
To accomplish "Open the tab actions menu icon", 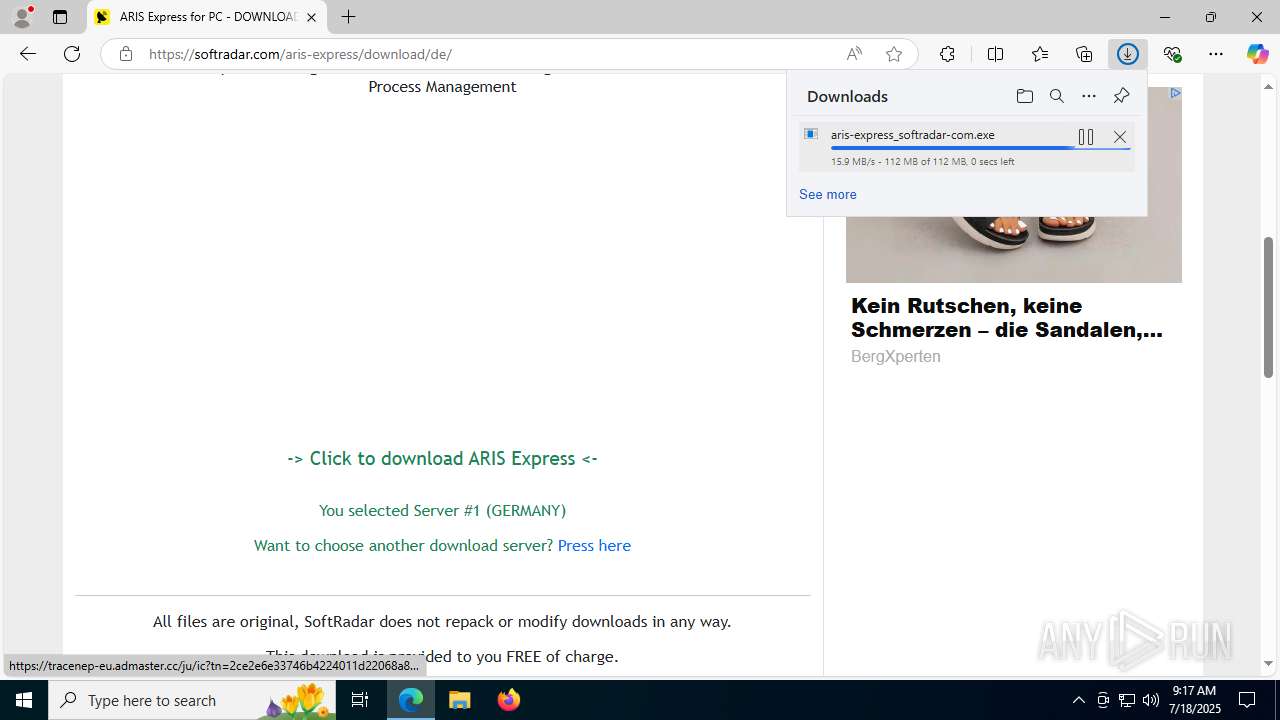I will (x=60, y=17).
